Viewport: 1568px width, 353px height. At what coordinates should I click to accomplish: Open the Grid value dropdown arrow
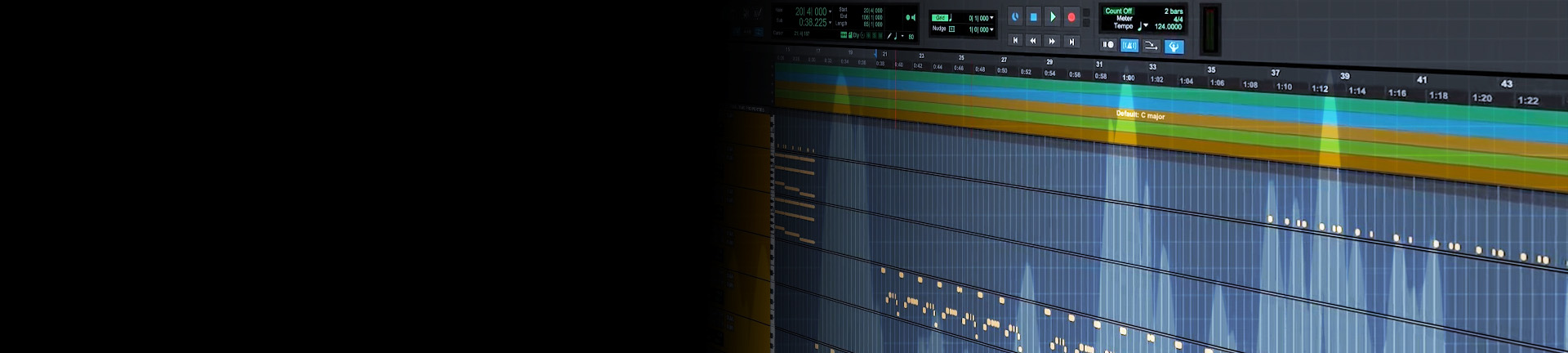992,18
